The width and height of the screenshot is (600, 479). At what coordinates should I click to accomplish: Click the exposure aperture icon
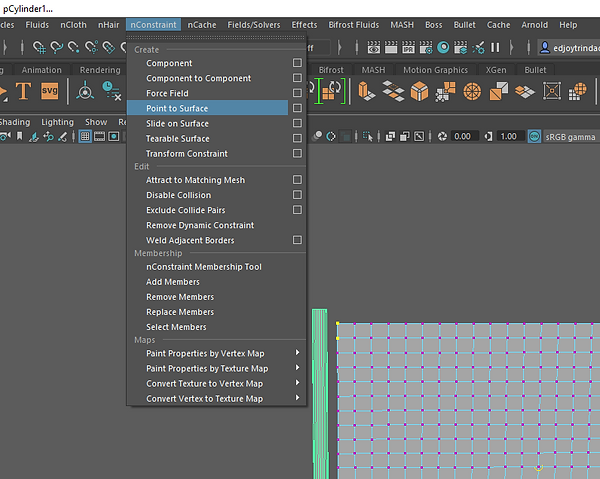(442, 136)
